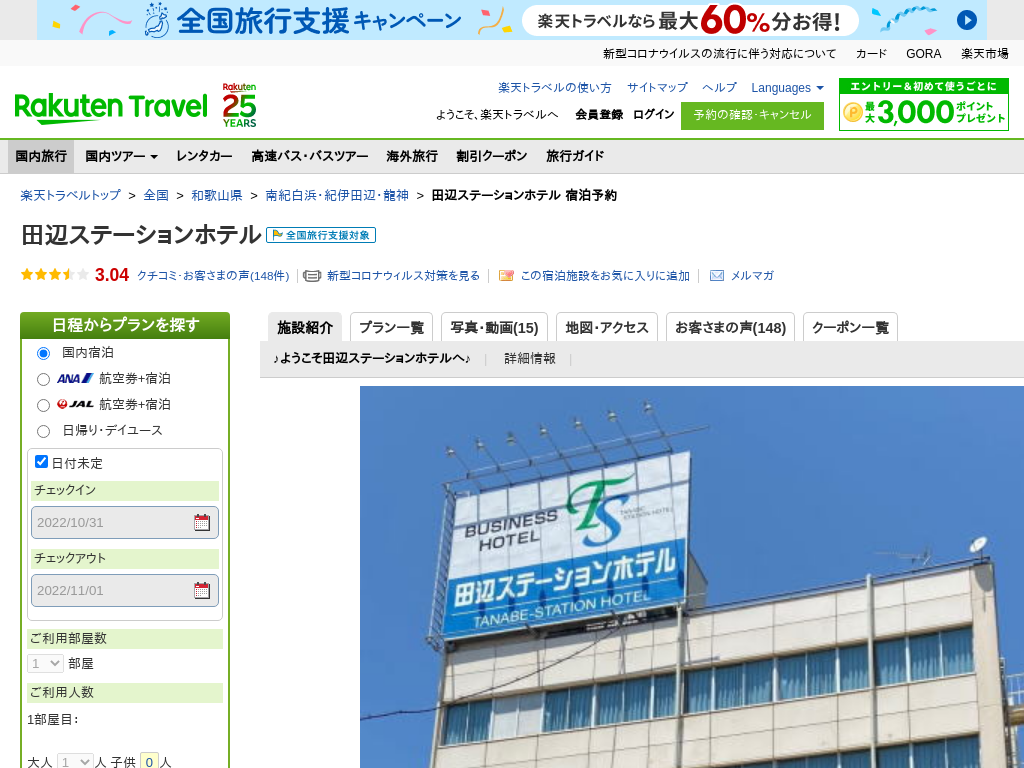Expand the 国内ツアー menu dropdown
This screenshot has height=768, width=1024.
pos(121,156)
